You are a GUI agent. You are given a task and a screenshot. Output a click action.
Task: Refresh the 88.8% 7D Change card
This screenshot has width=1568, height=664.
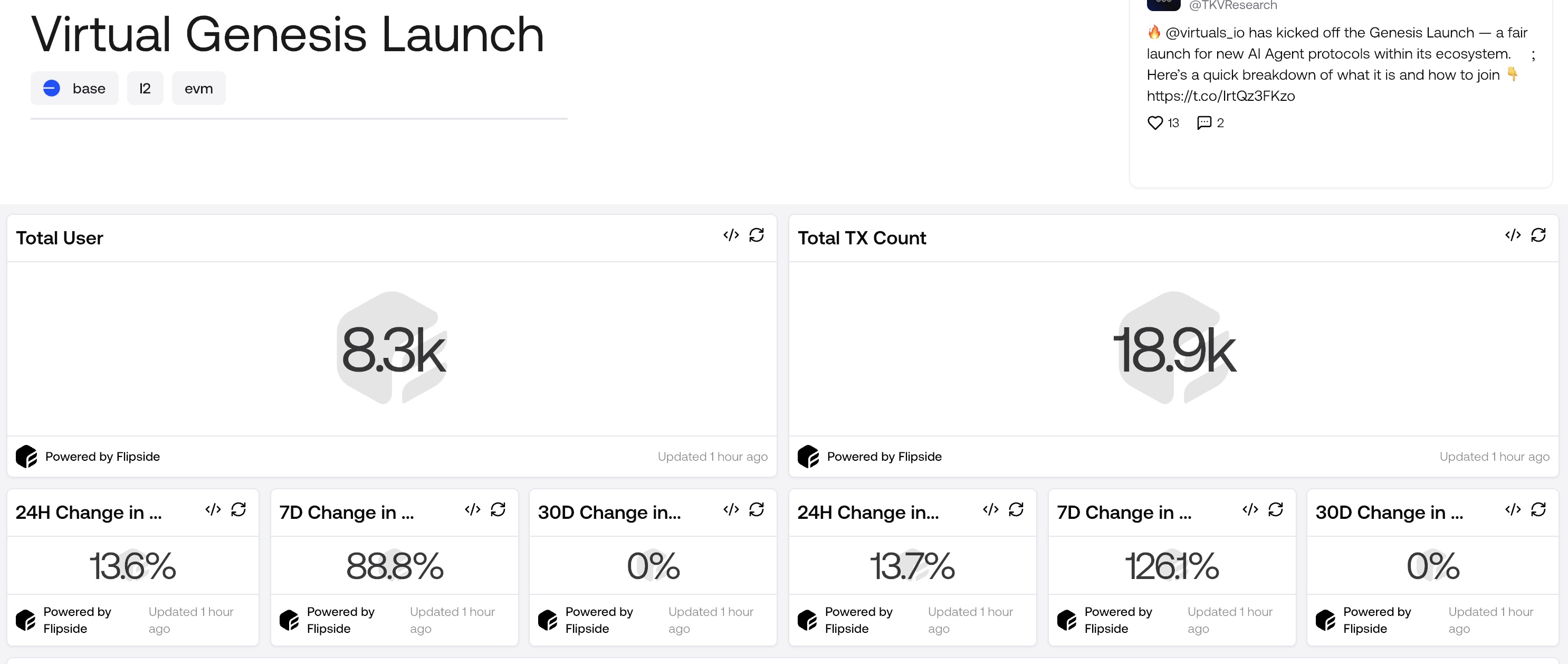pos(498,509)
